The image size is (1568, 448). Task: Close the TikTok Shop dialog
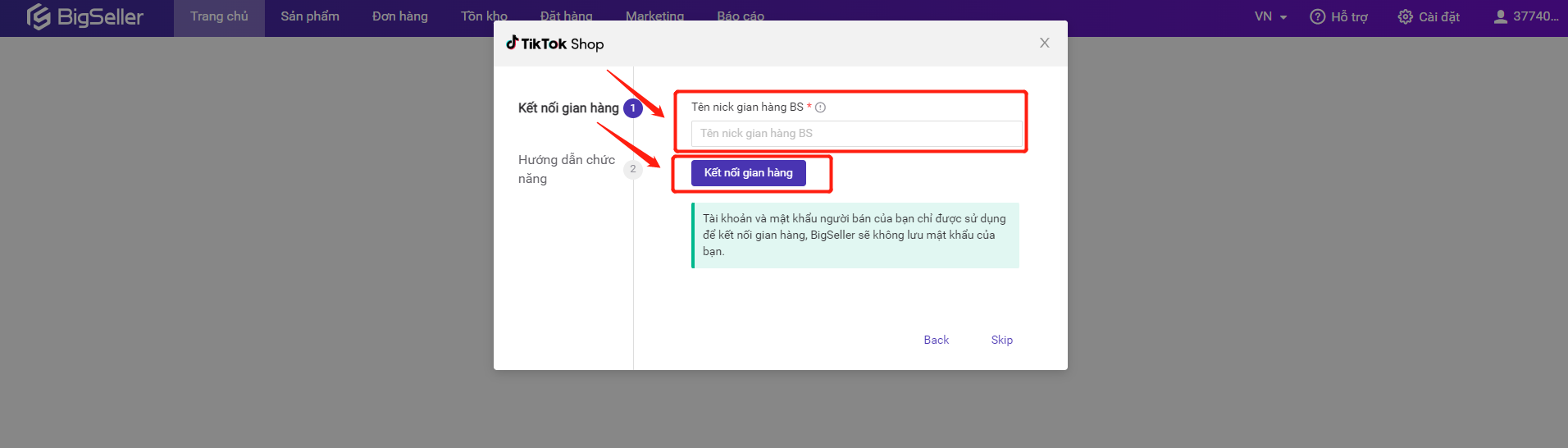tap(1045, 43)
